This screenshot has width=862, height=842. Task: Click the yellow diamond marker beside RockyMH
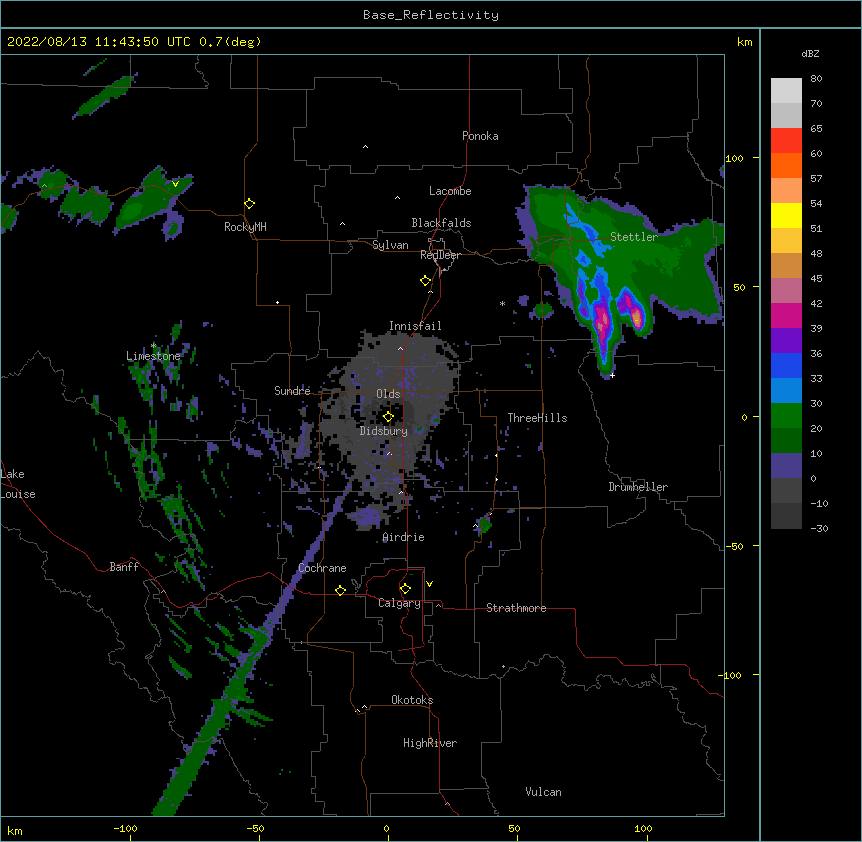coord(249,204)
